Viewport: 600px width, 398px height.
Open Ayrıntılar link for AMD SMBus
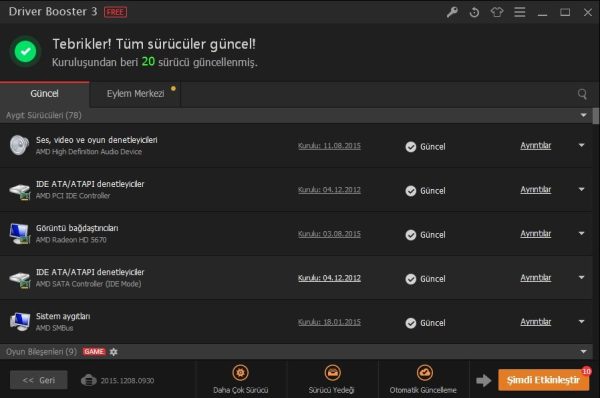[536, 322]
